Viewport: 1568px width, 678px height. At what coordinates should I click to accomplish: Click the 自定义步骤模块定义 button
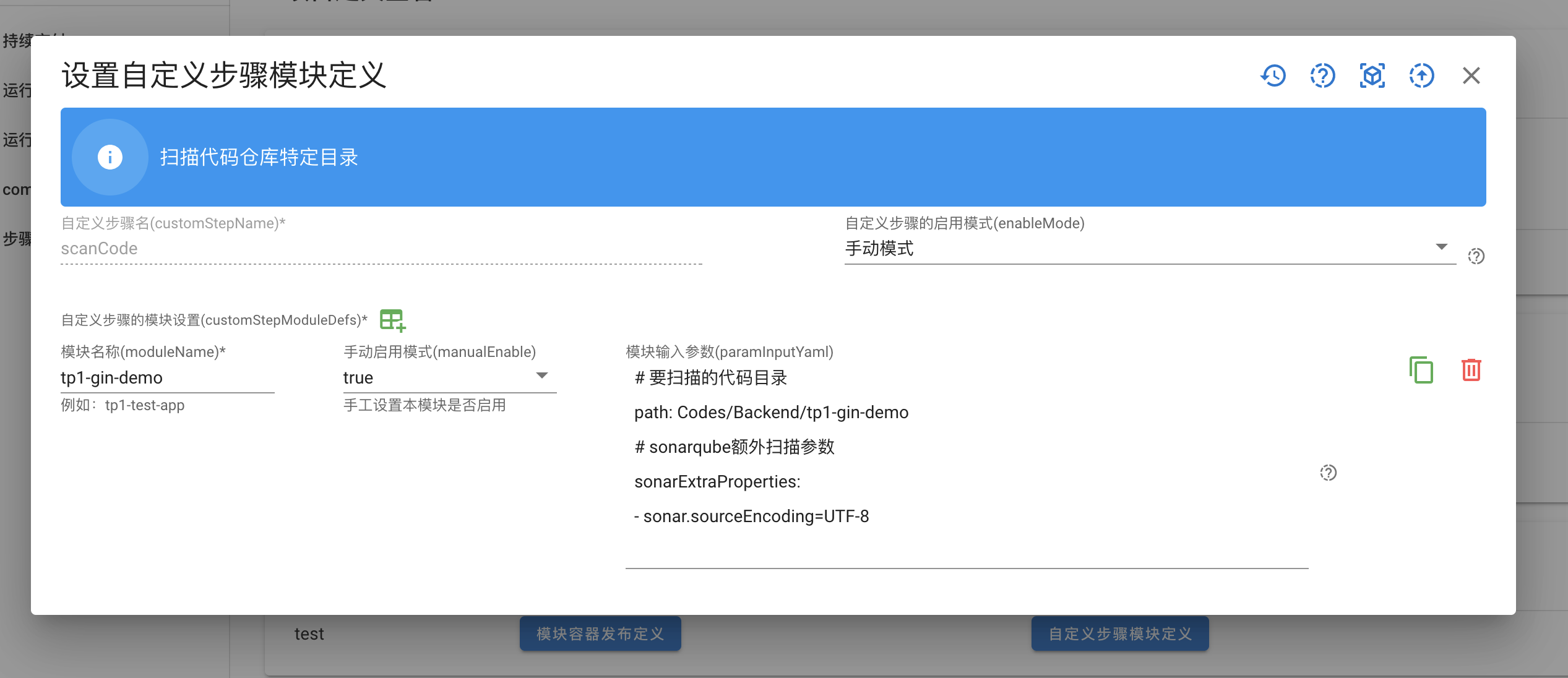point(1119,633)
